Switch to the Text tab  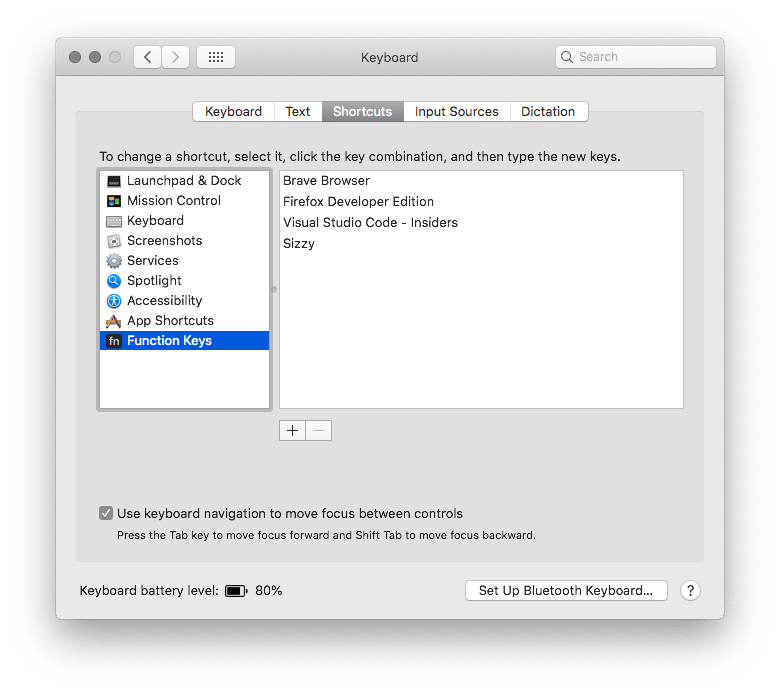tap(297, 111)
